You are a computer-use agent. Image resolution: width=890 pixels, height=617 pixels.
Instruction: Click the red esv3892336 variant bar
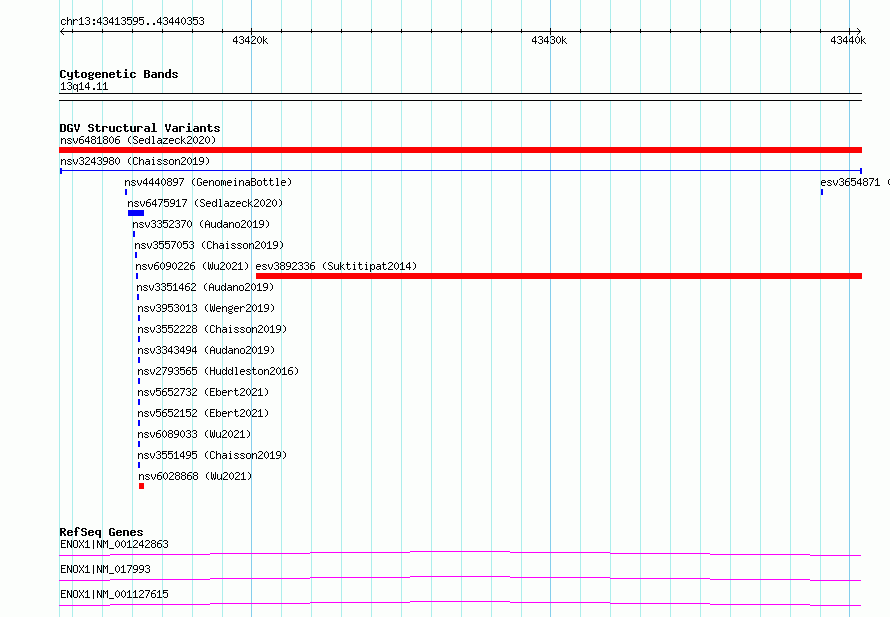click(559, 276)
